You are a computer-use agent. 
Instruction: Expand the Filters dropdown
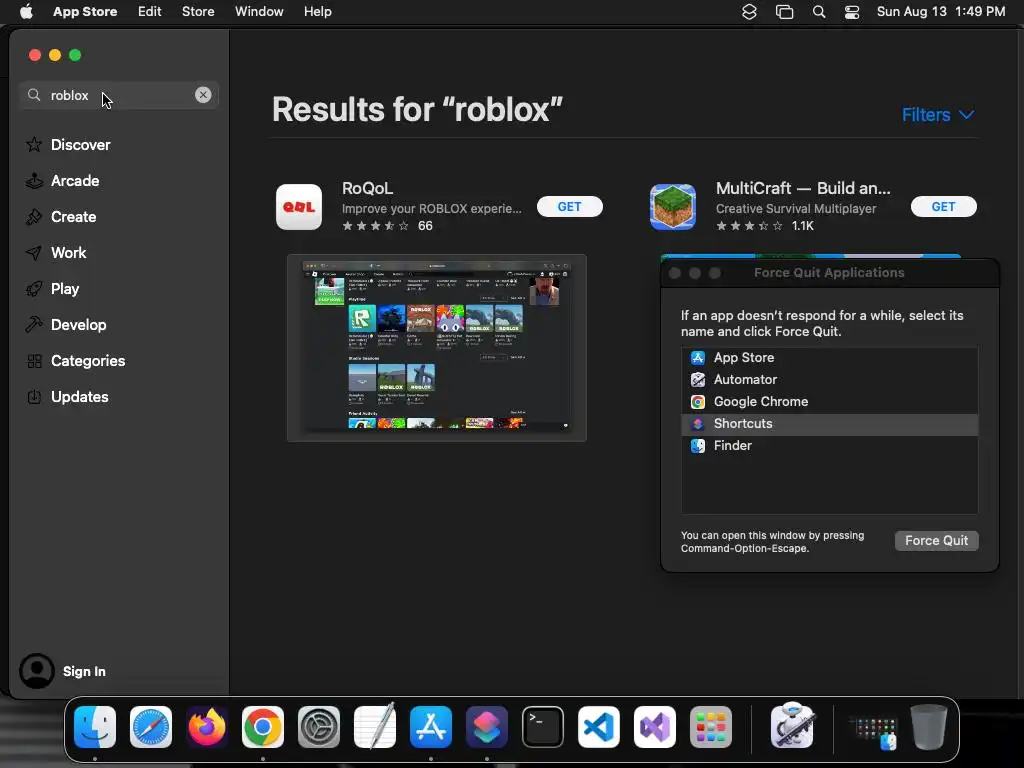pos(938,115)
